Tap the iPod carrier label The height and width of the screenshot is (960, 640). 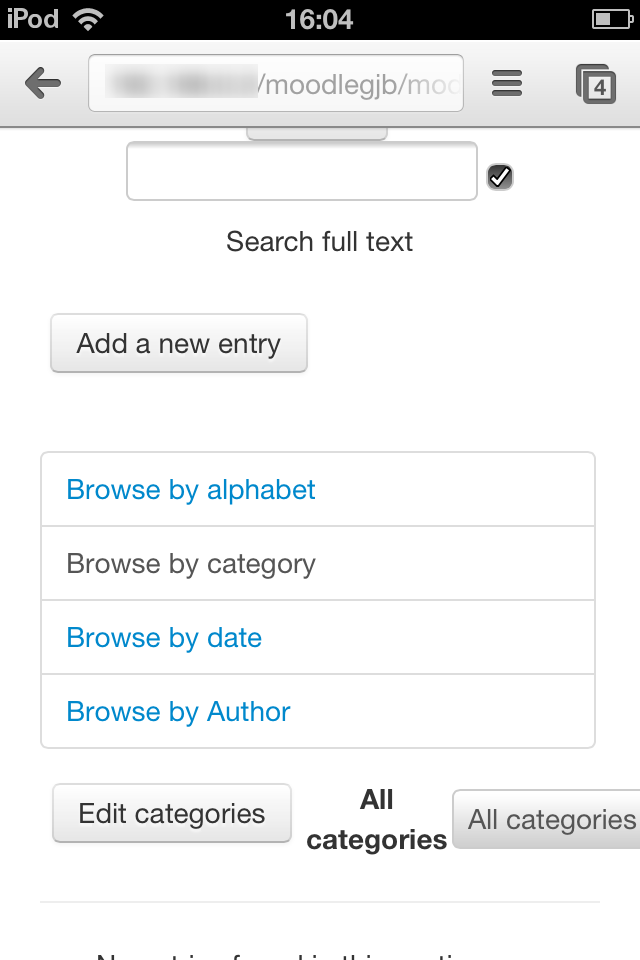pos(32,19)
